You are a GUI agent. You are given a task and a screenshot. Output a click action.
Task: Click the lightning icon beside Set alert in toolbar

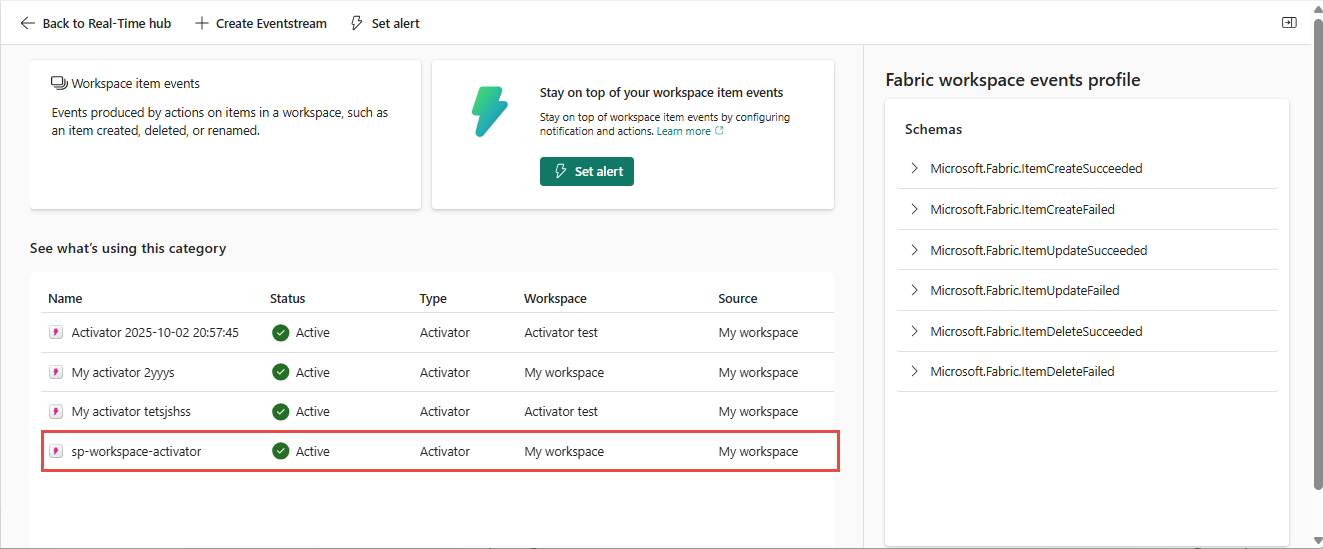tap(357, 23)
